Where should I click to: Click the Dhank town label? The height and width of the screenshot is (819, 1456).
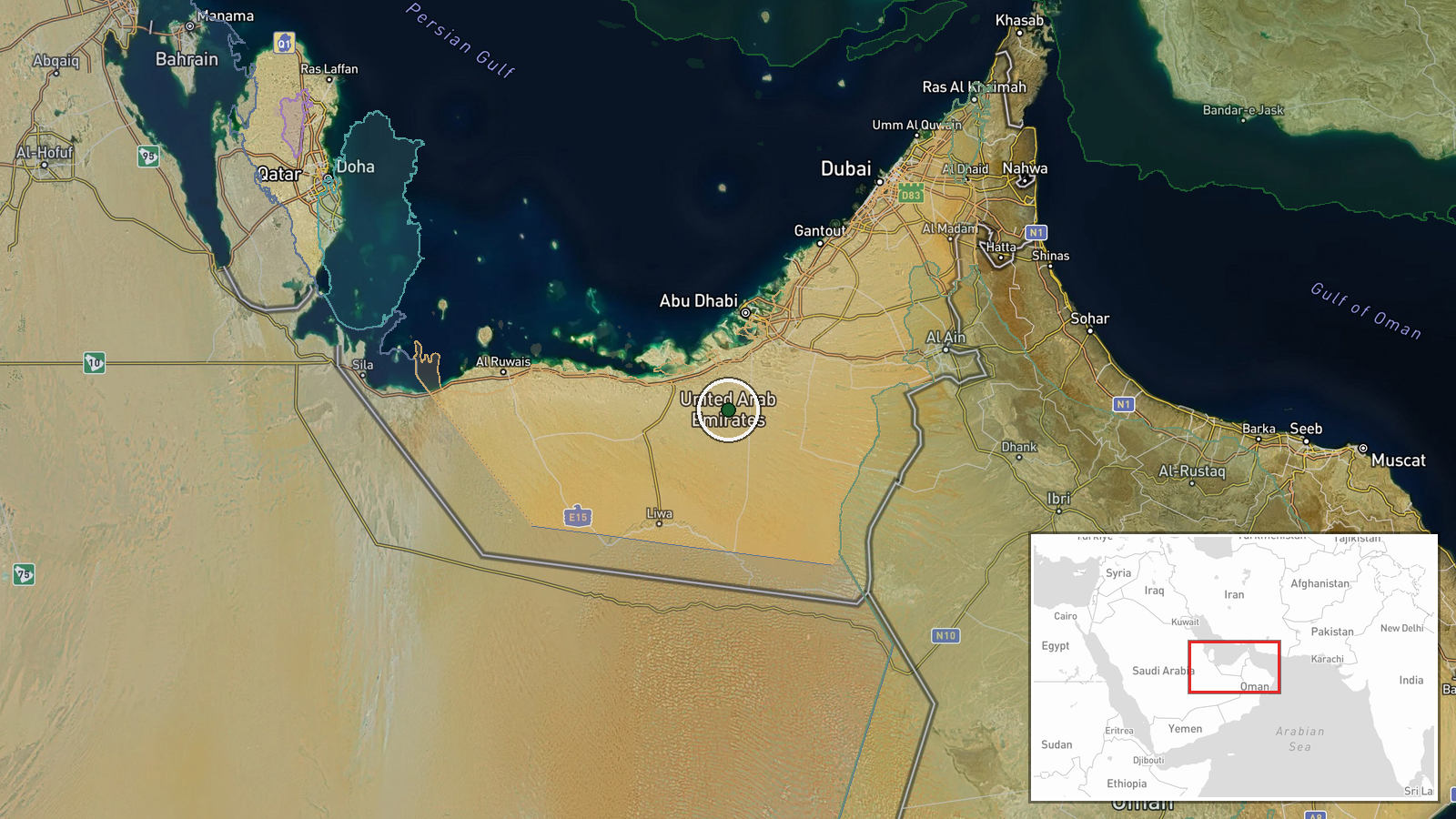click(1019, 447)
